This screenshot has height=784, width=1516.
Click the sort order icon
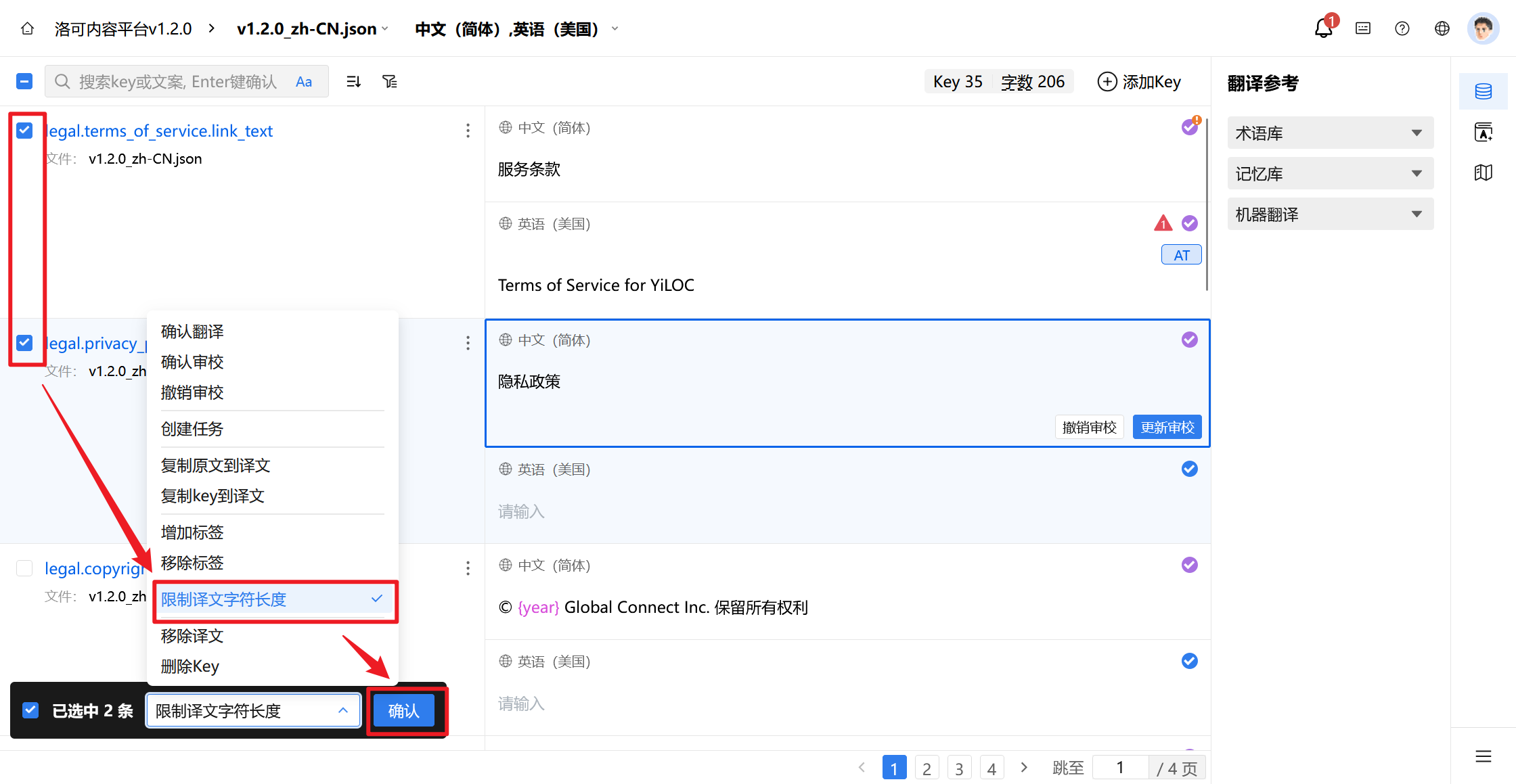[x=353, y=82]
